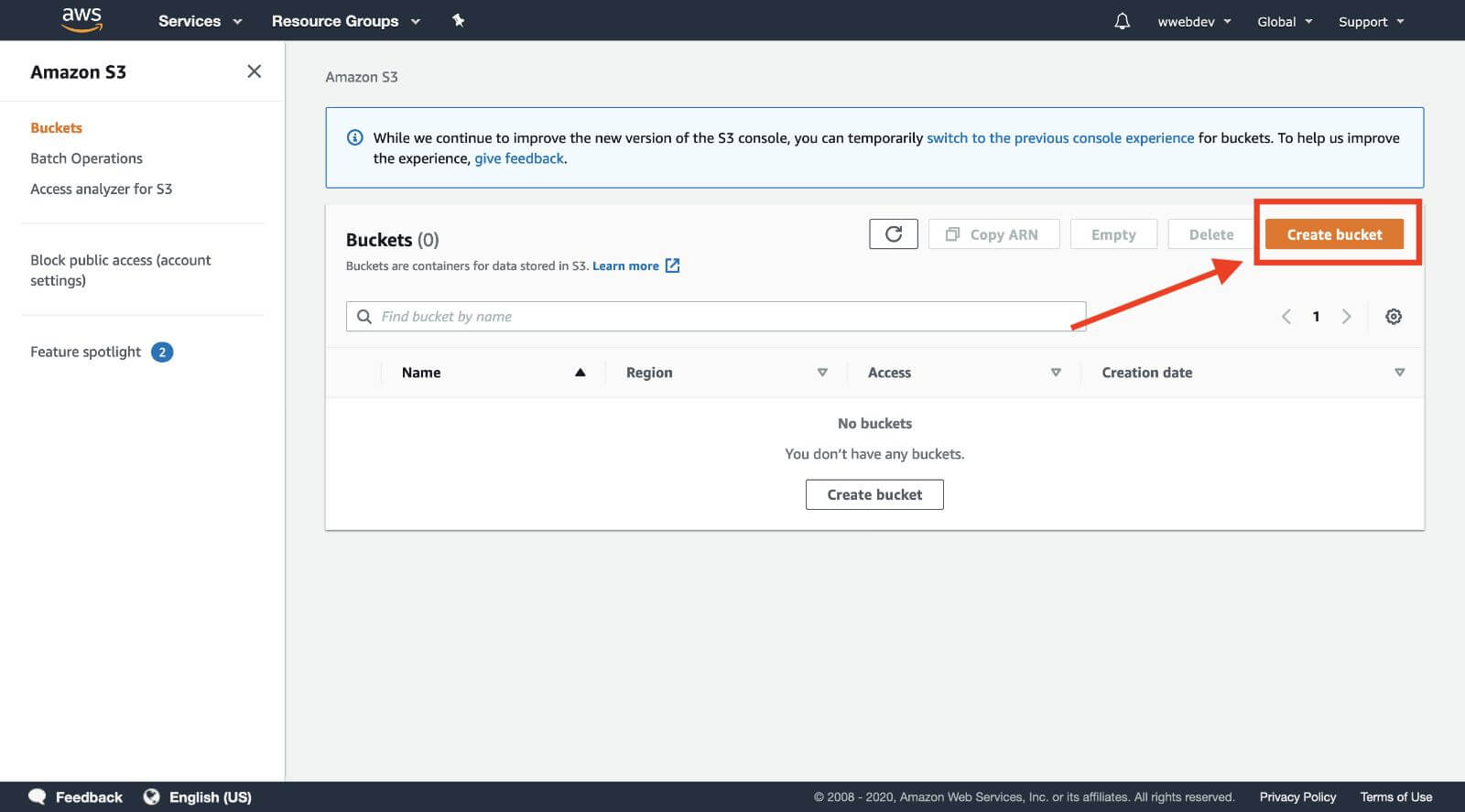
Task: Click page number 1 in pagination
Action: pos(1316,317)
